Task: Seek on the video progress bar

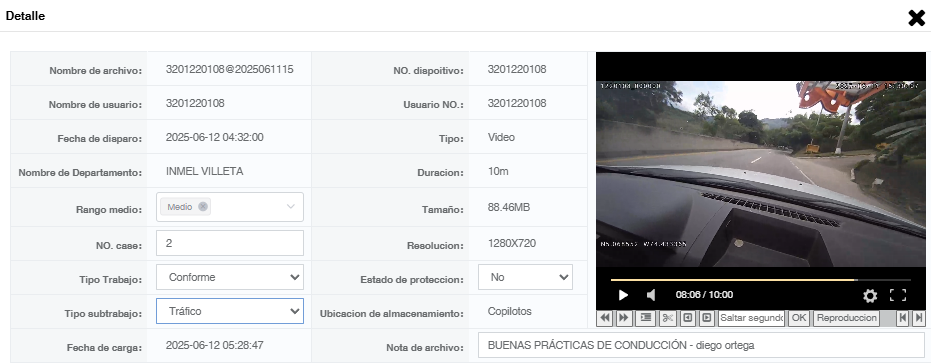Action: click(761, 280)
